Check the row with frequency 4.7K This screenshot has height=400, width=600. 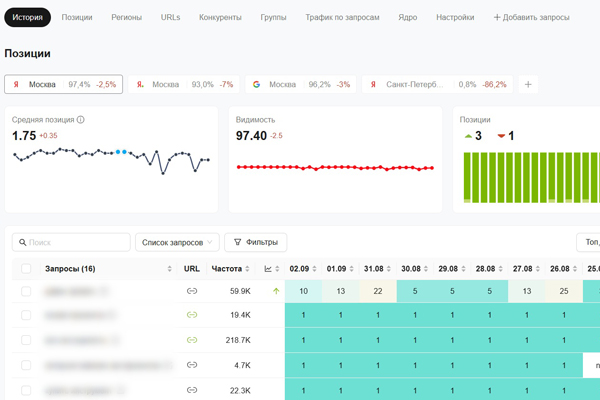coord(26,365)
